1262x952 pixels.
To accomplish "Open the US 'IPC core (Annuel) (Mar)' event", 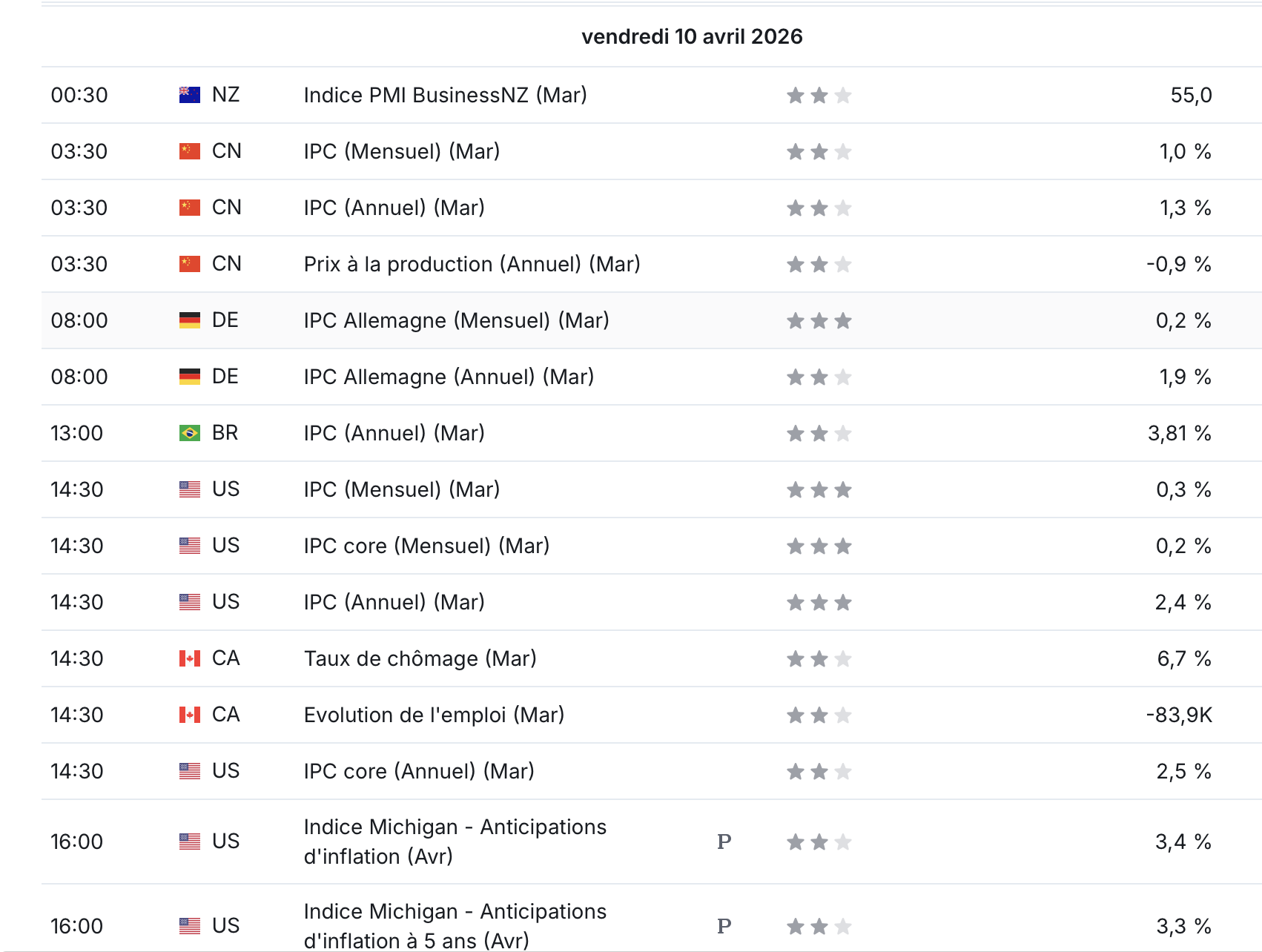I will click(x=419, y=771).
